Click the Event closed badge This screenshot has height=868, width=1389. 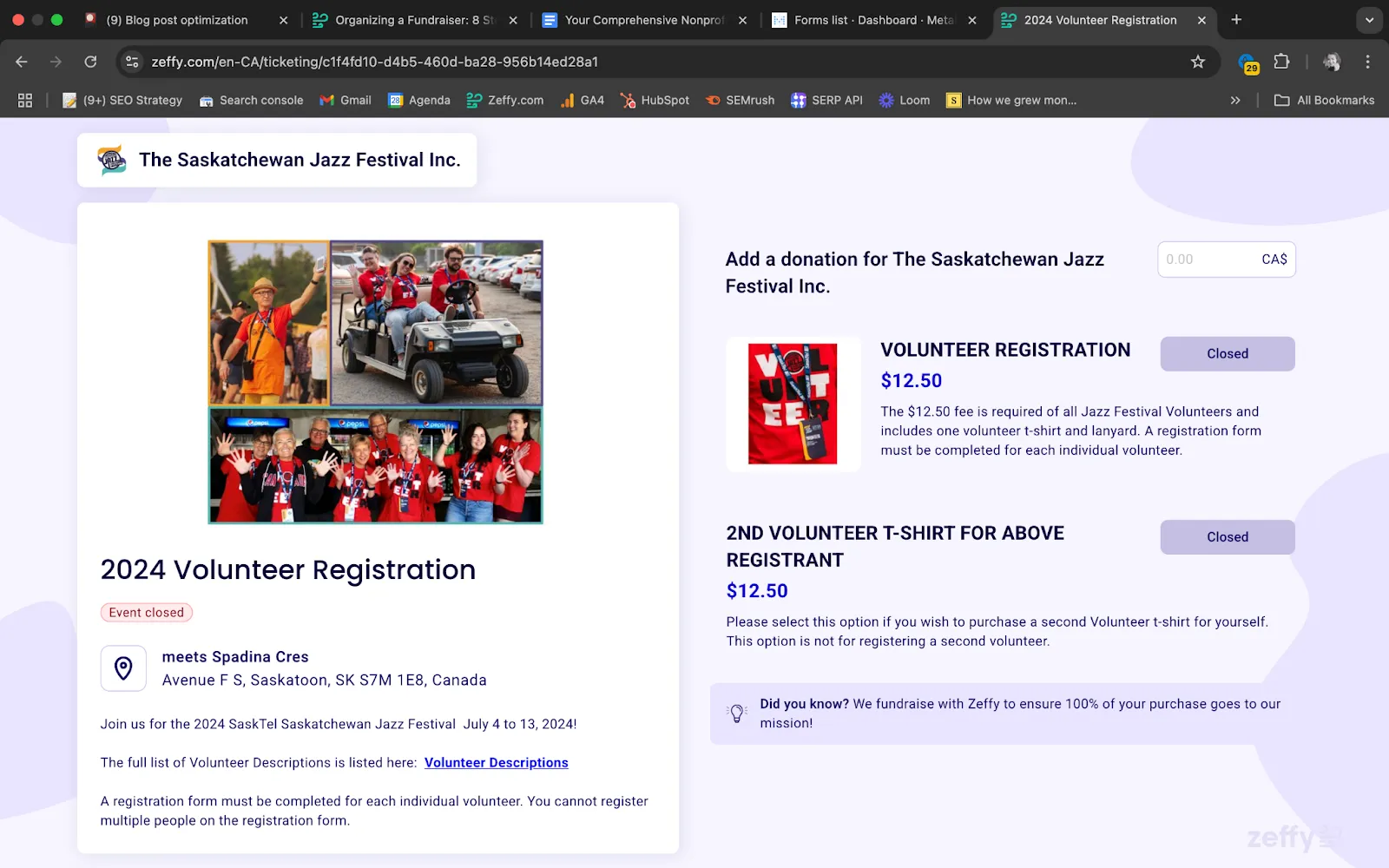[x=147, y=613]
